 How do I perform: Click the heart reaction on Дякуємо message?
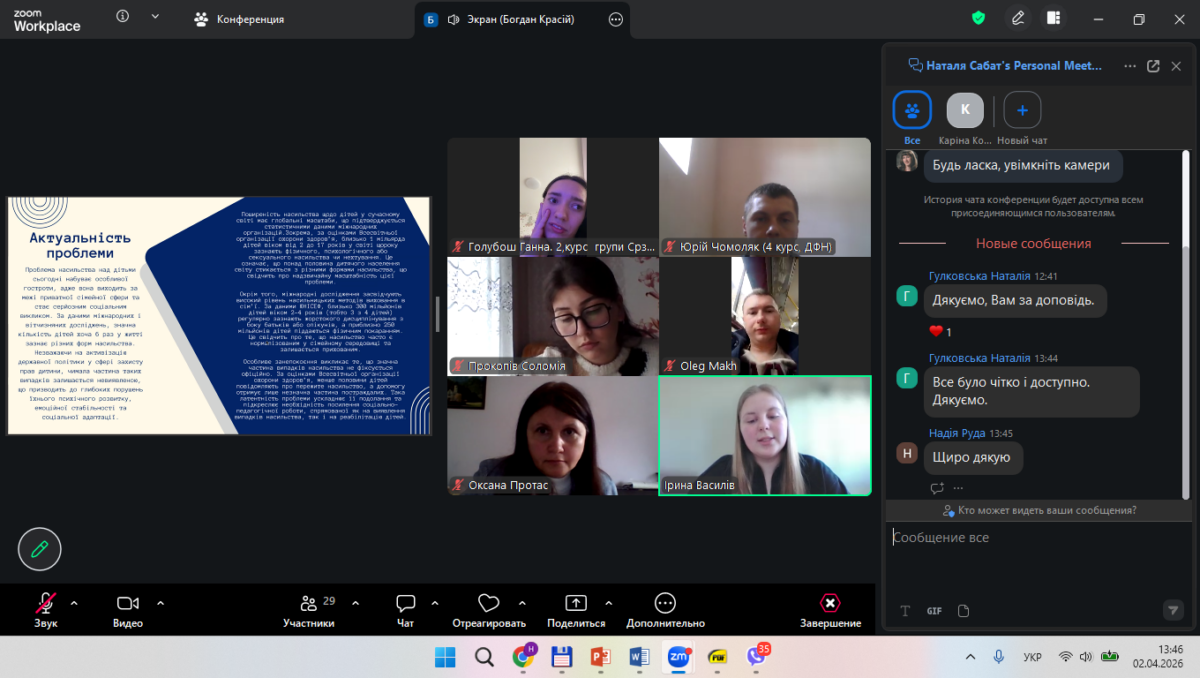pos(937,331)
